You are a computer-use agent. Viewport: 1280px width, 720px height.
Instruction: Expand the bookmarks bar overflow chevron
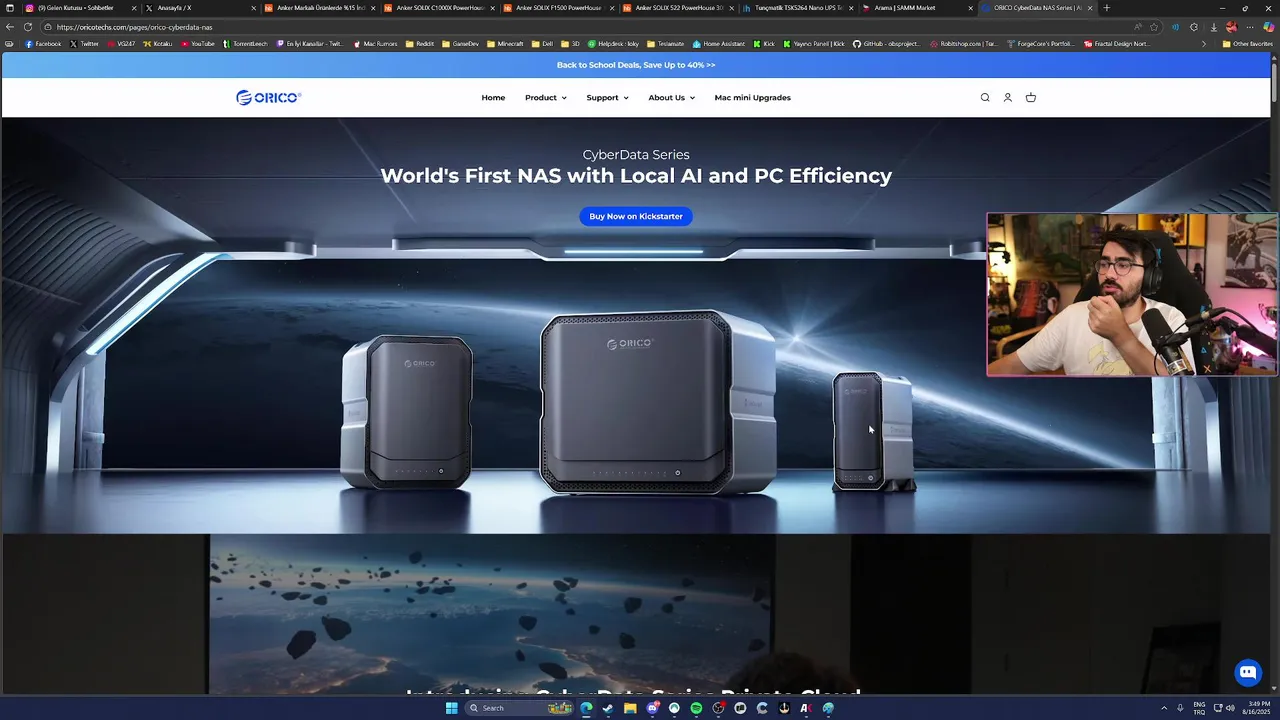click(x=1203, y=44)
